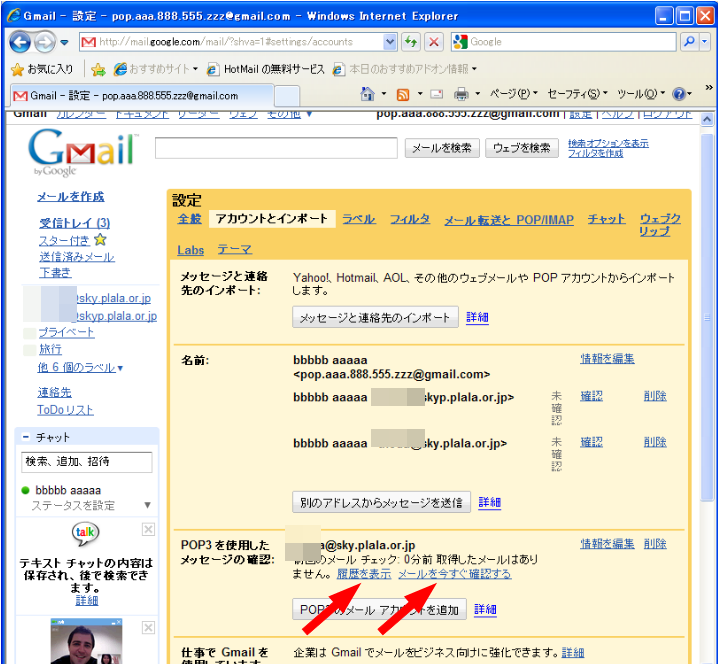Switch to 全般 settings tab
This screenshot has height=664, width=718.
pos(189,218)
